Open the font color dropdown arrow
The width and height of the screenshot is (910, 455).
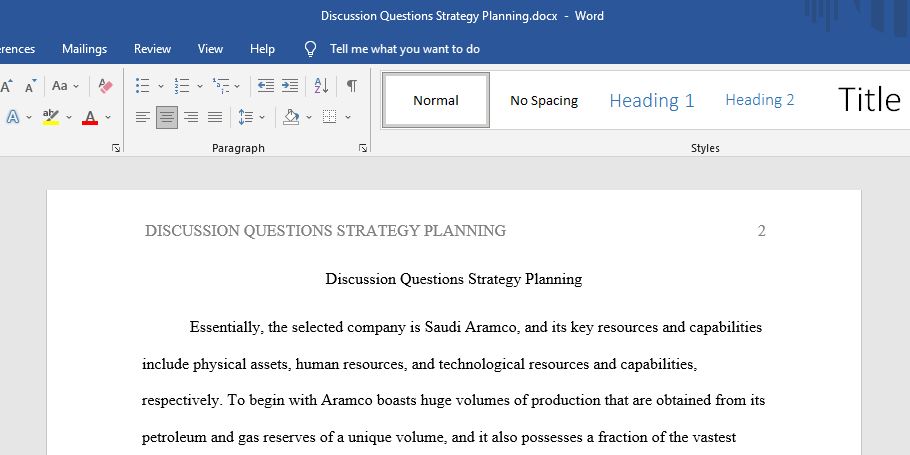pyautogui.click(x=108, y=117)
